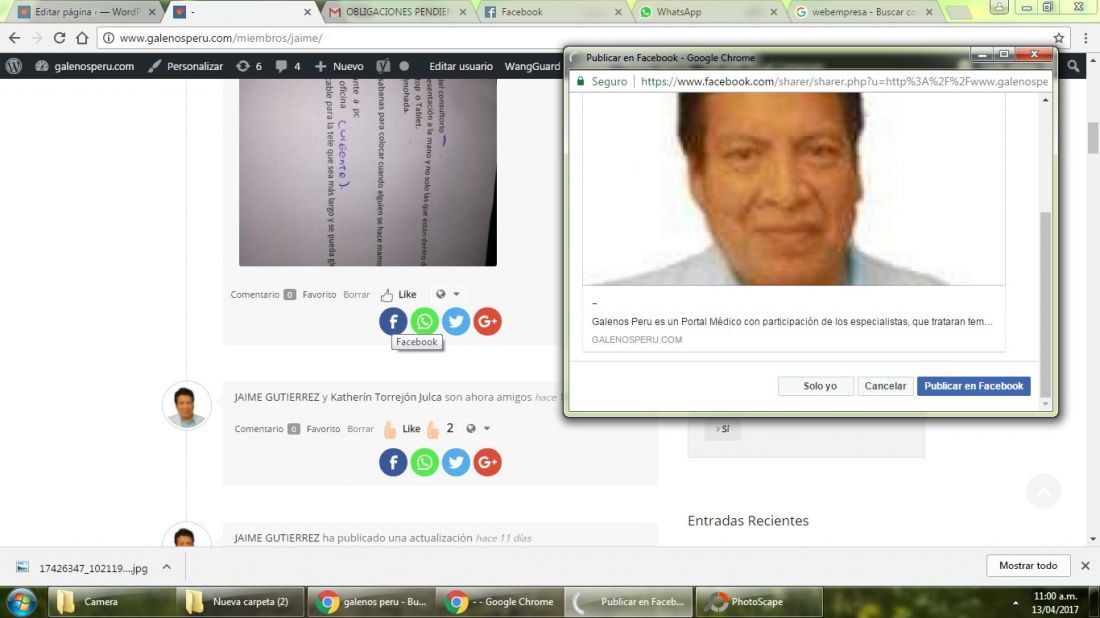
Task: Share first post via Facebook icon
Action: 393,321
